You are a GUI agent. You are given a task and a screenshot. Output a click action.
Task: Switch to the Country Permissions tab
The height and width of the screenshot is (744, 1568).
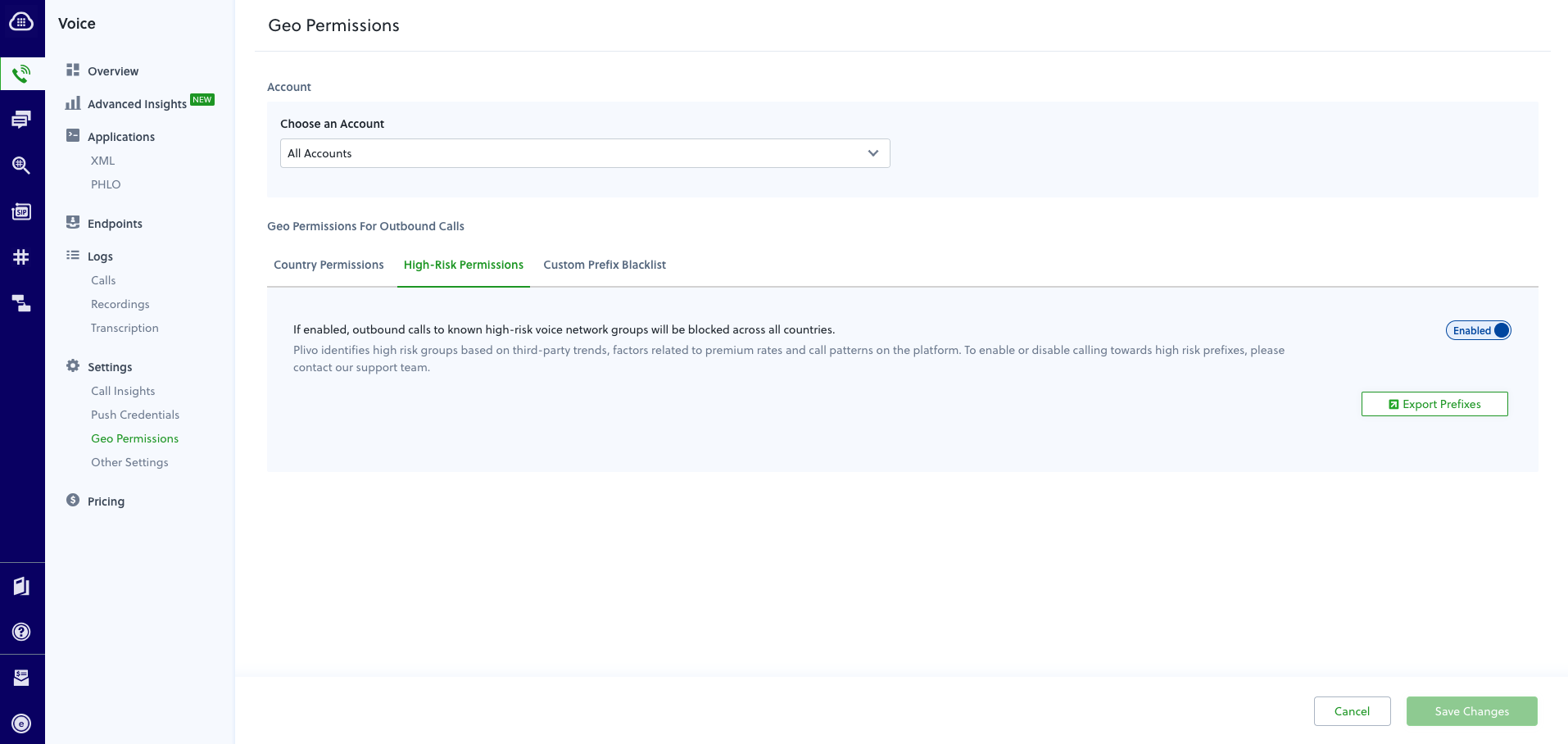pos(329,265)
